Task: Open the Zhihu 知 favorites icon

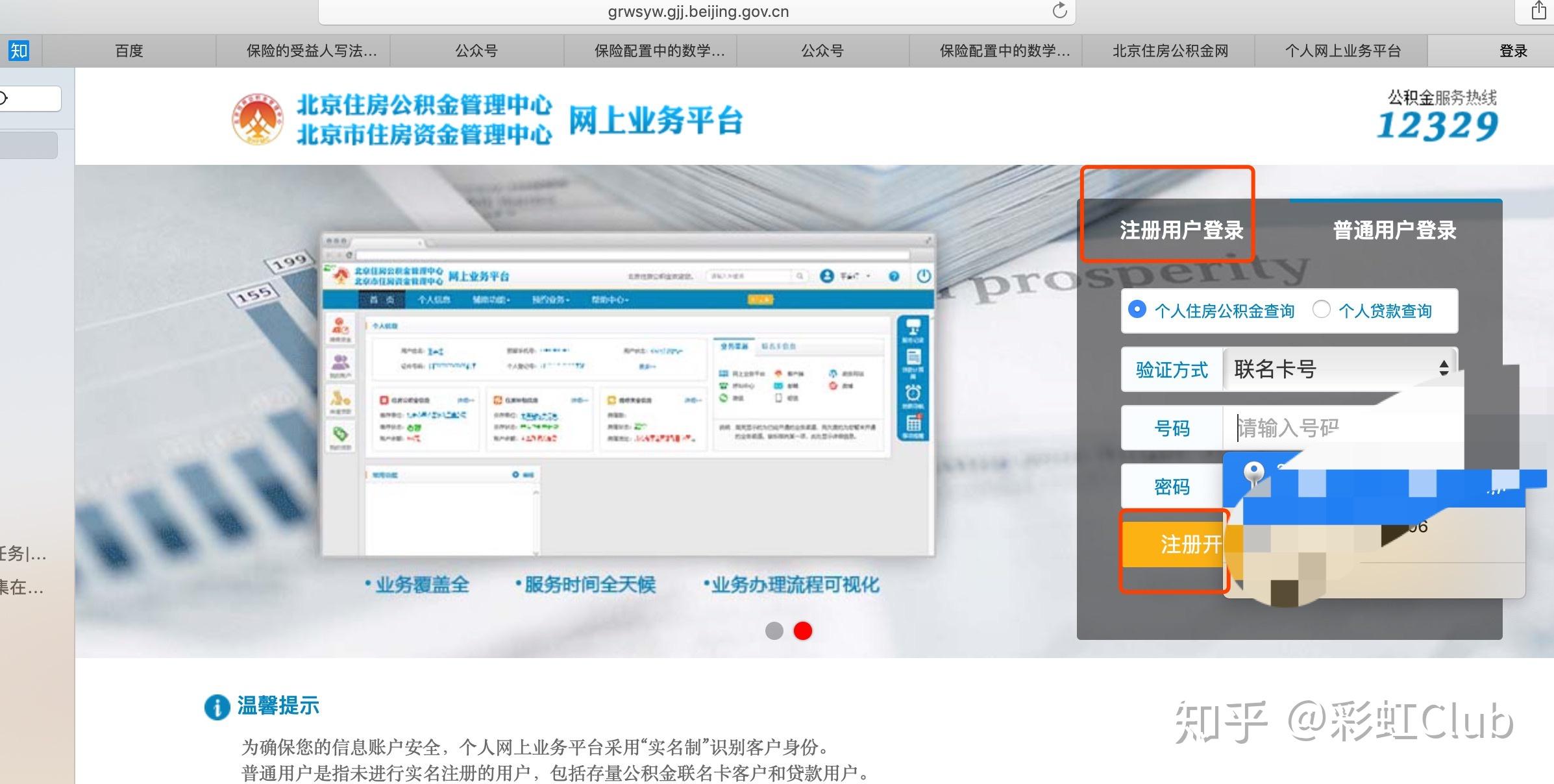Action: point(18,51)
